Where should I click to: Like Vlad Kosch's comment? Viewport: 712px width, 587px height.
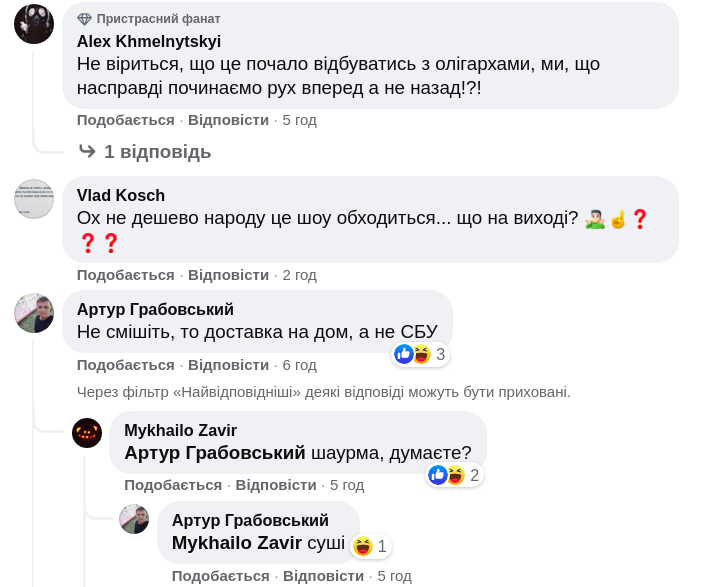click(x=126, y=275)
